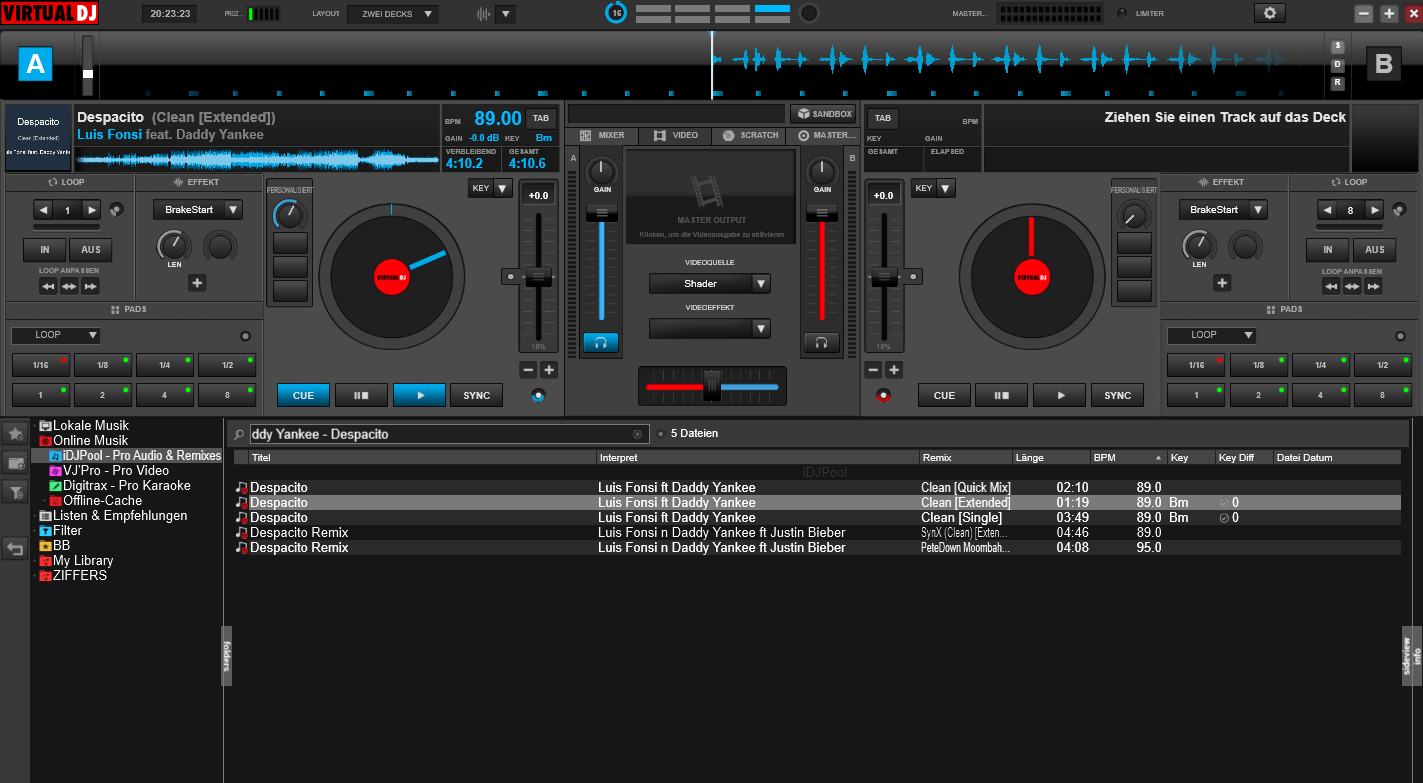This screenshot has width=1423, height=783.
Task: Switch to the SCRATCH tab
Action: [750, 135]
